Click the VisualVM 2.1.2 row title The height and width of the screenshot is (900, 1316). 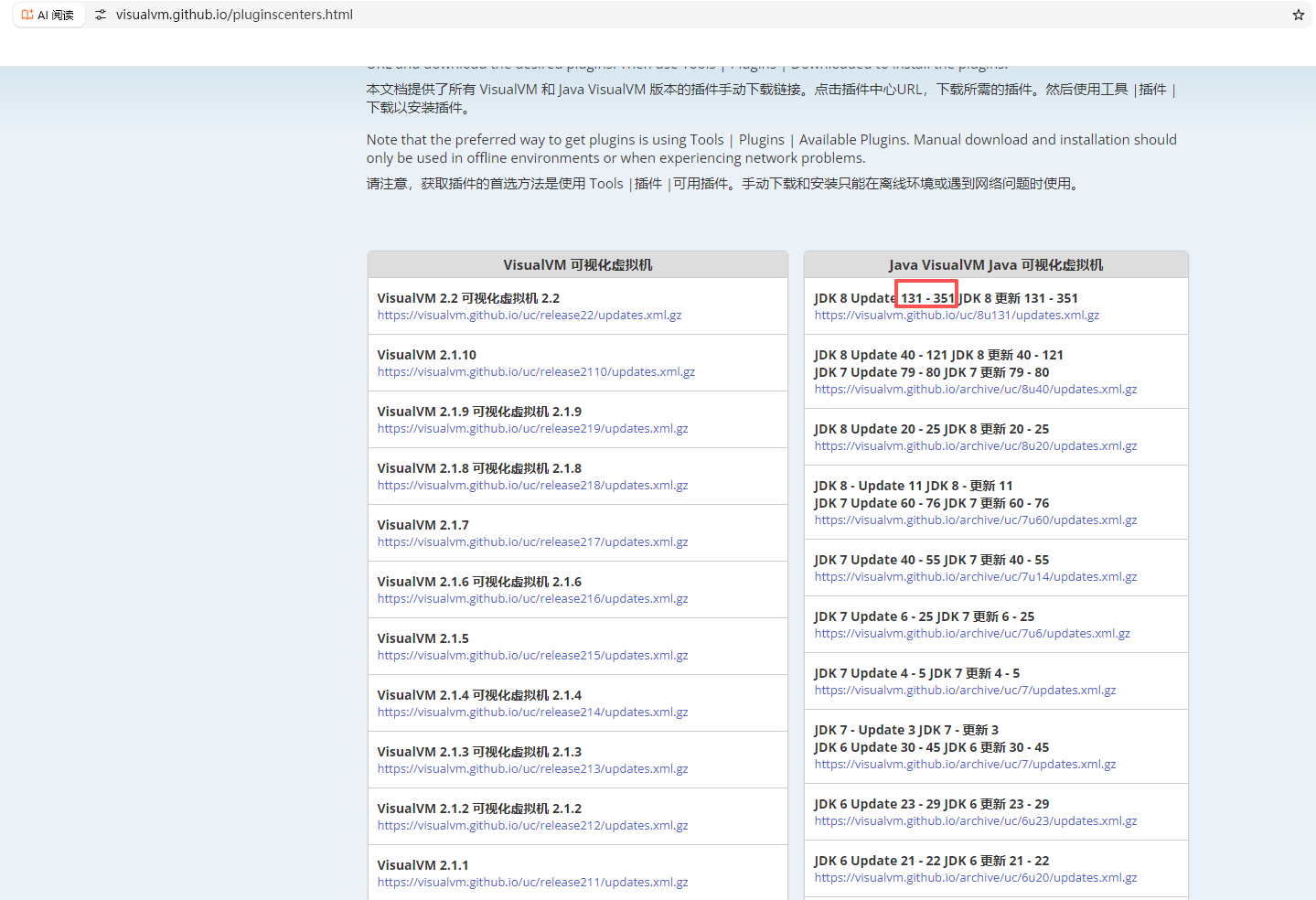pyautogui.click(x=479, y=809)
